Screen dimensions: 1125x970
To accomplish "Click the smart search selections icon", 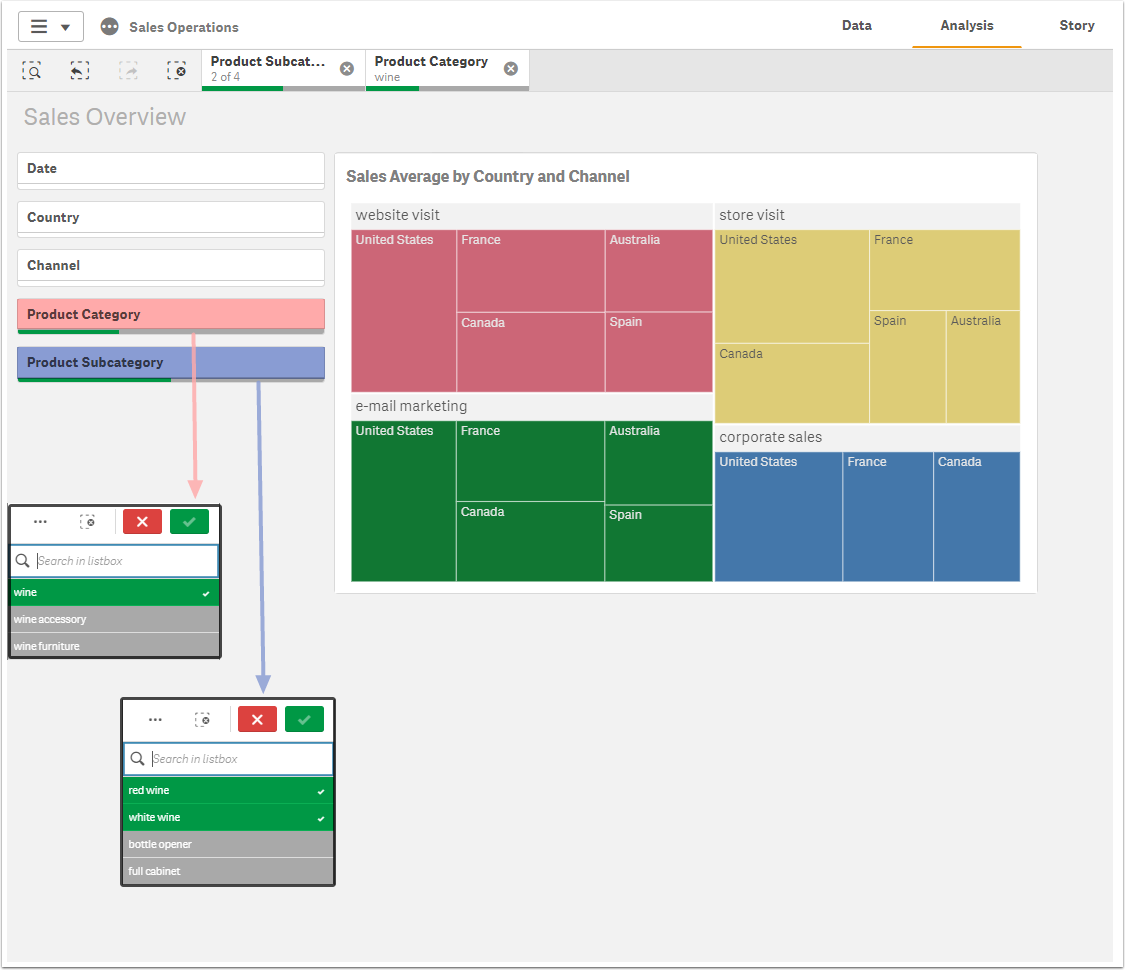I will [32, 71].
